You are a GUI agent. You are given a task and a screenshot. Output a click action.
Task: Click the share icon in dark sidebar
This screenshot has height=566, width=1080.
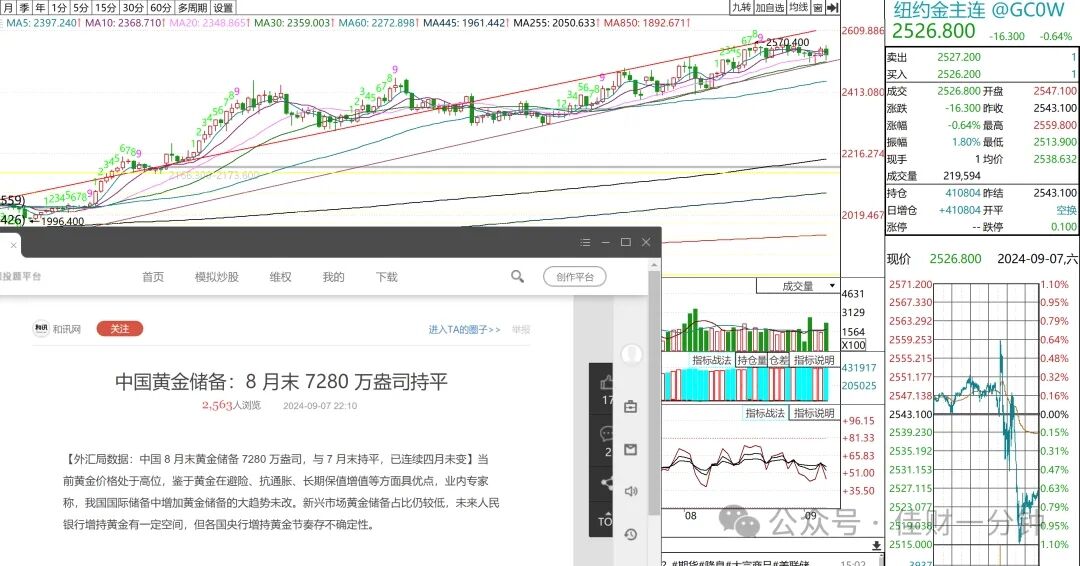pyautogui.click(x=607, y=483)
